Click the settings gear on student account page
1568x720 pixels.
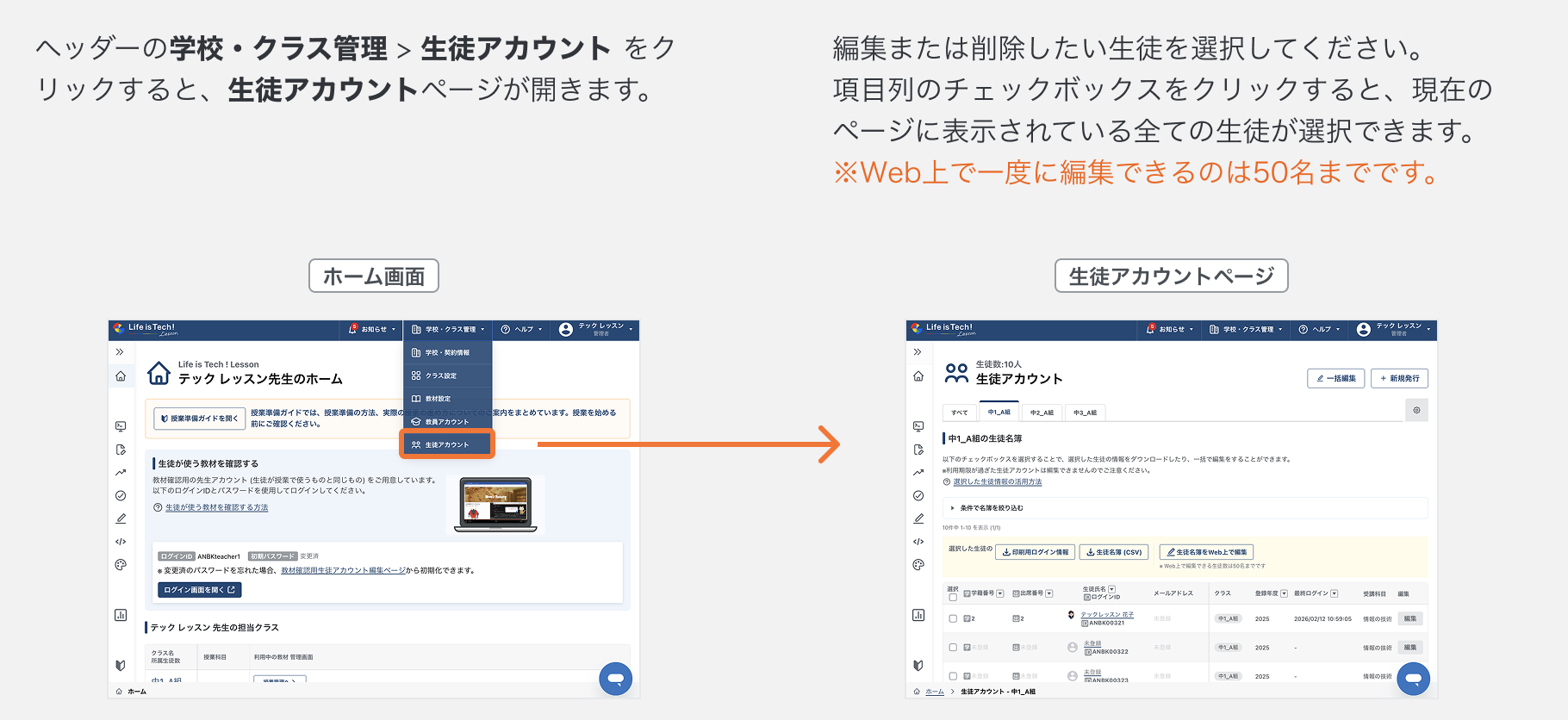coord(1416,410)
